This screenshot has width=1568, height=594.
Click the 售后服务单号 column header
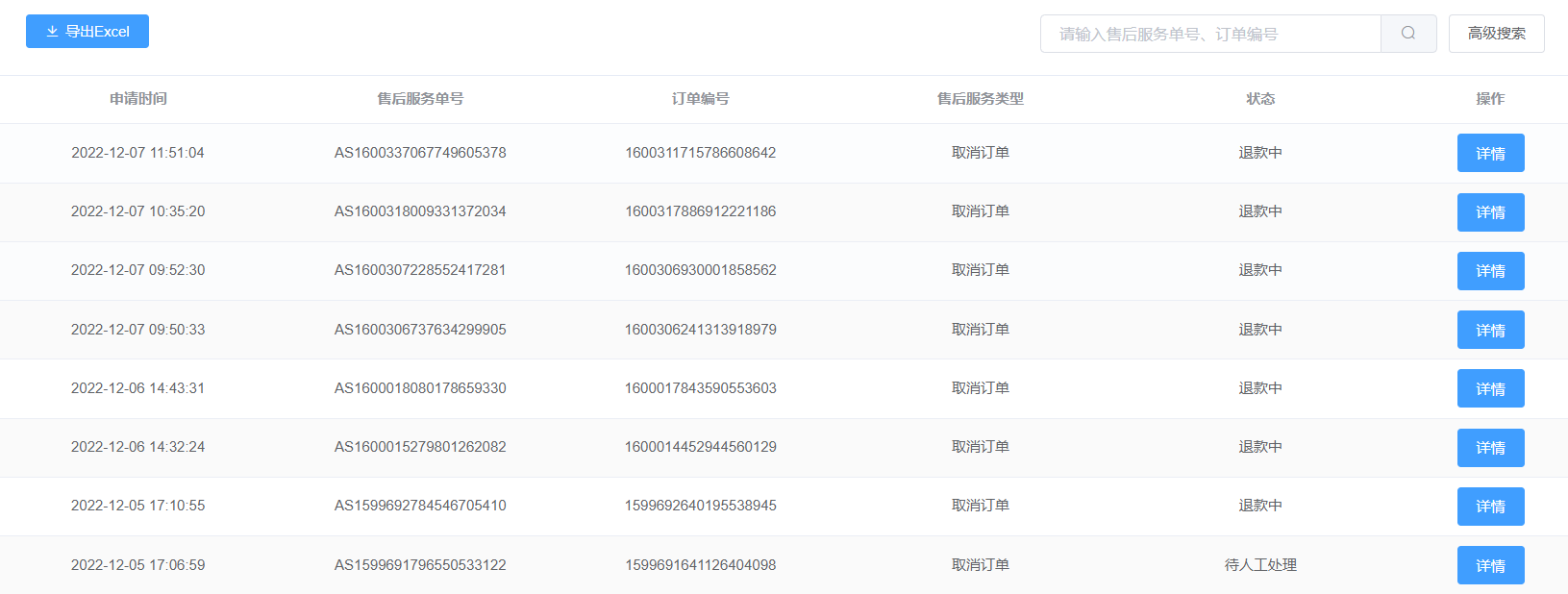click(x=420, y=99)
